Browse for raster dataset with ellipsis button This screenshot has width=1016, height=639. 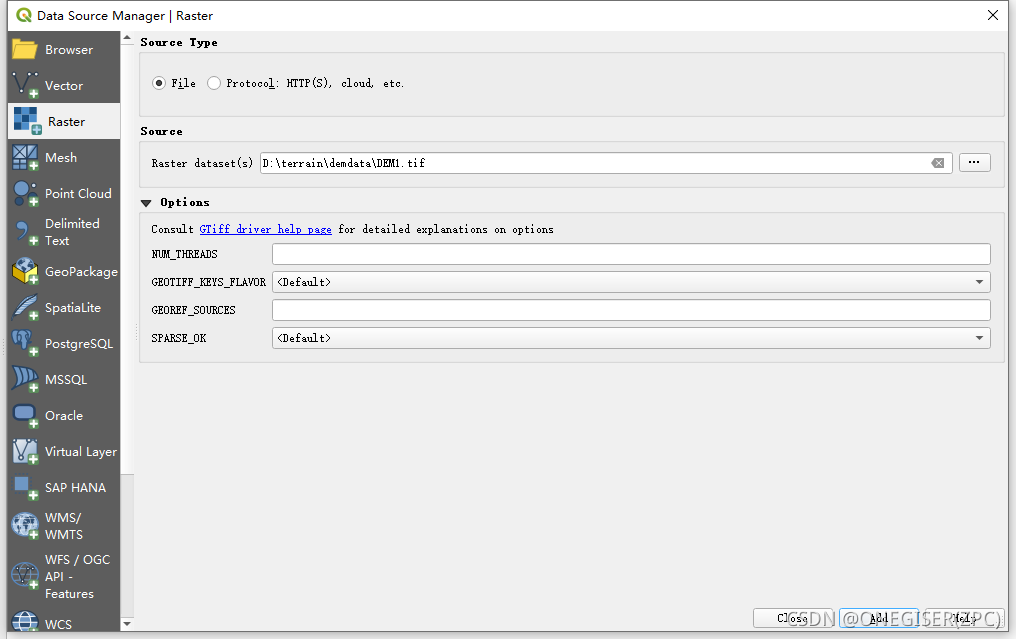tap(975, 162)
